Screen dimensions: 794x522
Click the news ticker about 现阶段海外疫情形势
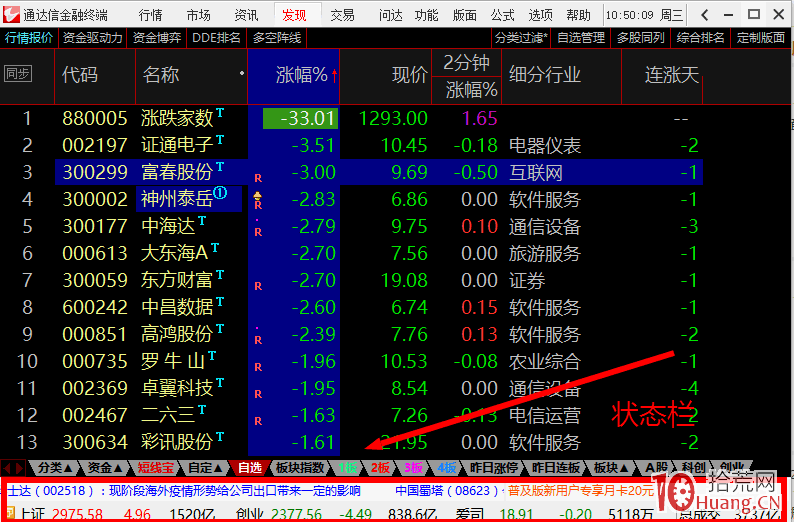tap(183, 490)
